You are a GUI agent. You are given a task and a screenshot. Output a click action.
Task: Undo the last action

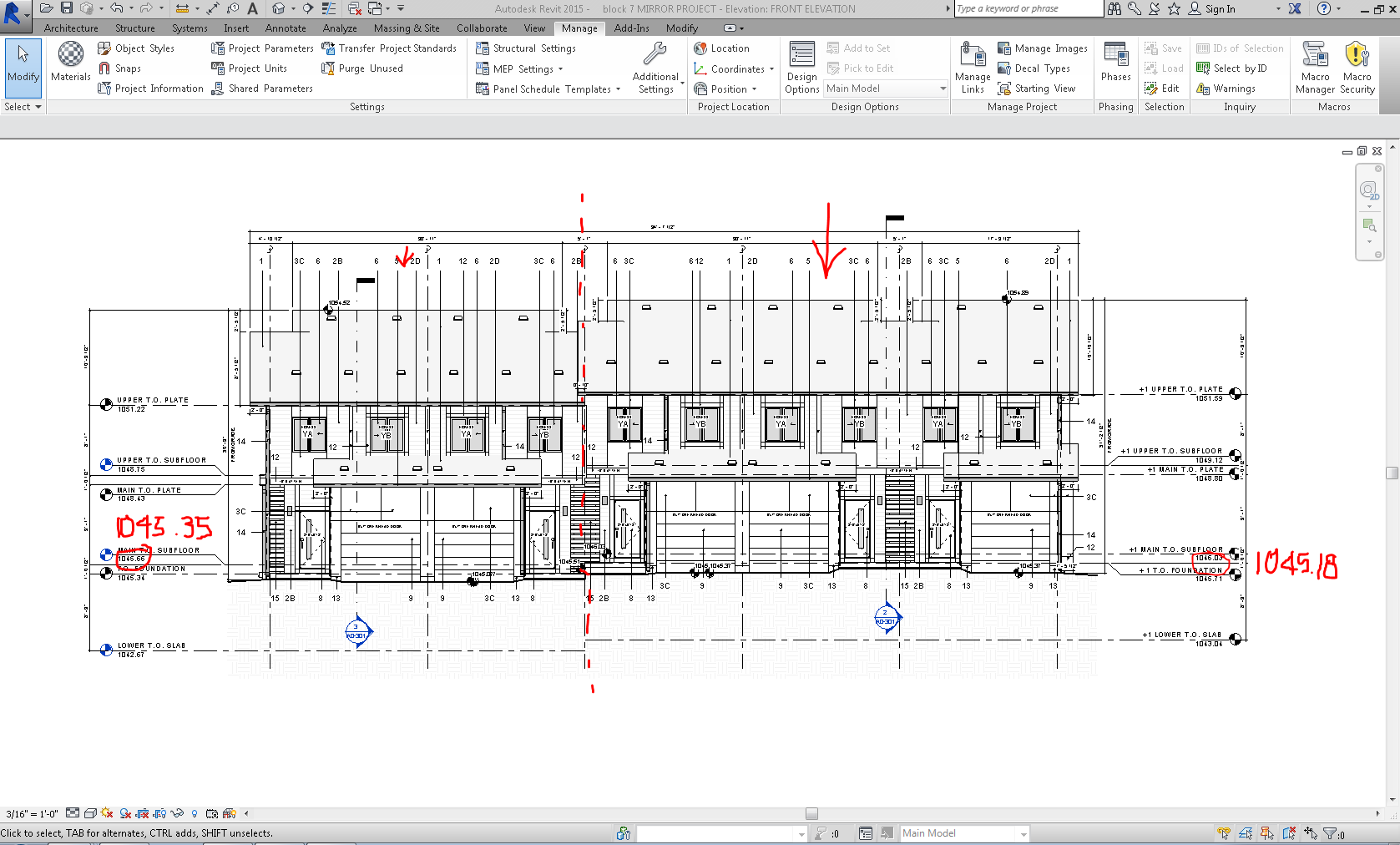(117, 8)
